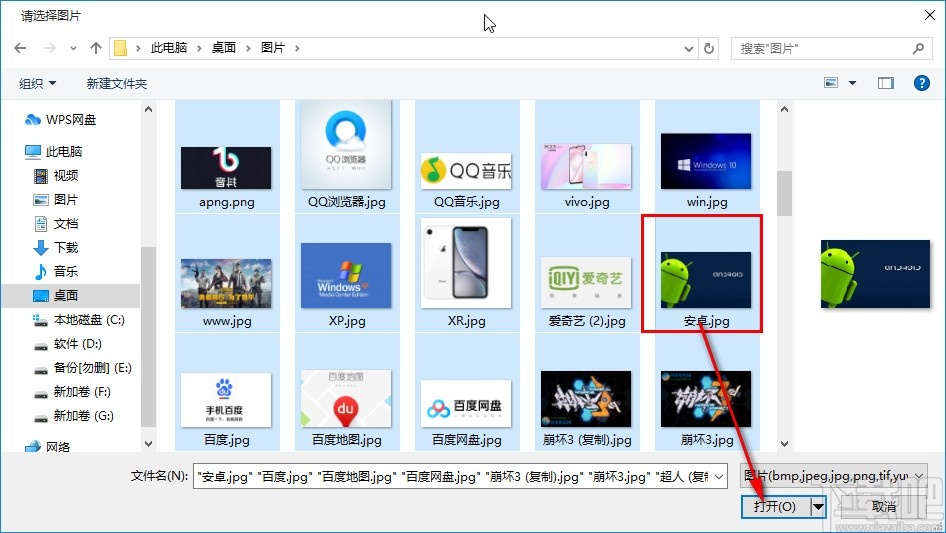Image resolution: width=946 pixels, height=533 pixels.
Task: Open the 视频 folder
Action: [x=56, y=176]
